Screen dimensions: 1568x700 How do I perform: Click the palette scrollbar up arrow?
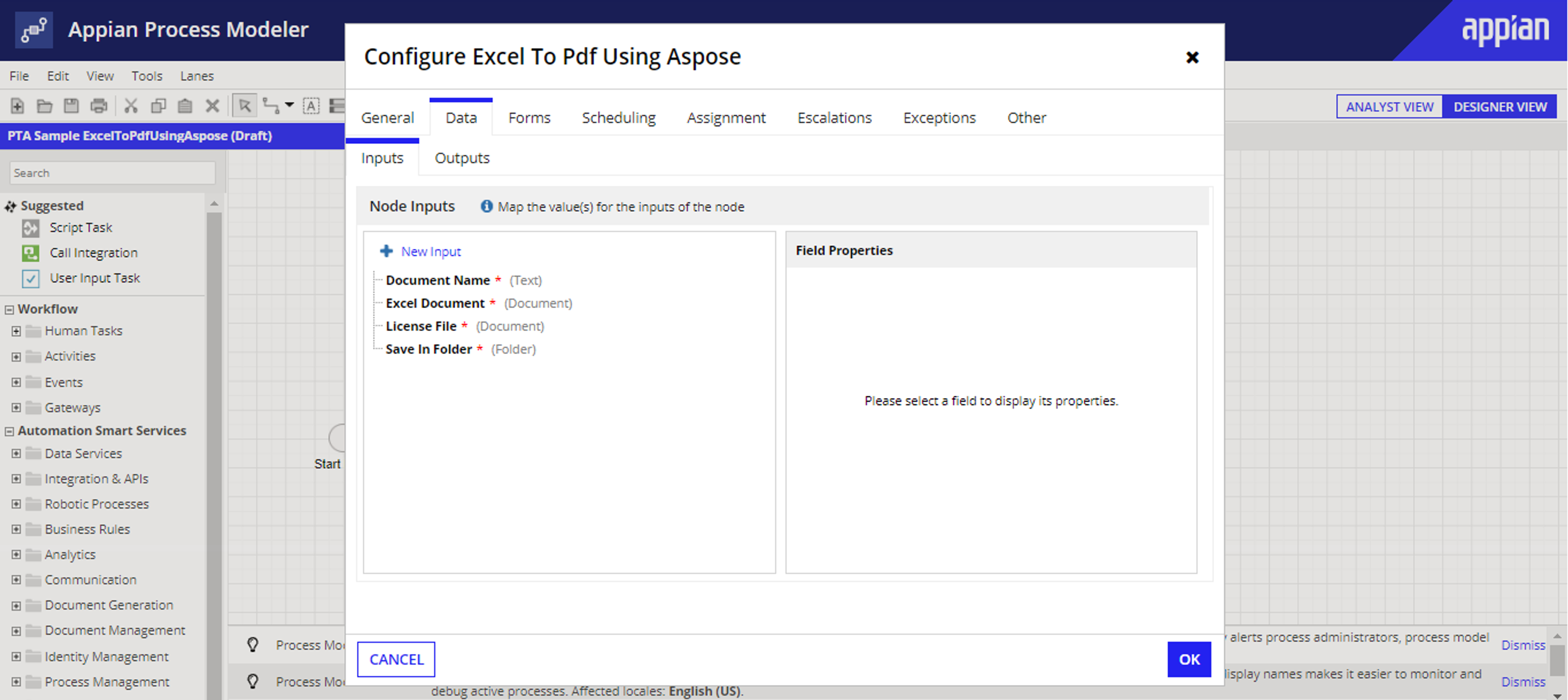click(x=214, y=203)
